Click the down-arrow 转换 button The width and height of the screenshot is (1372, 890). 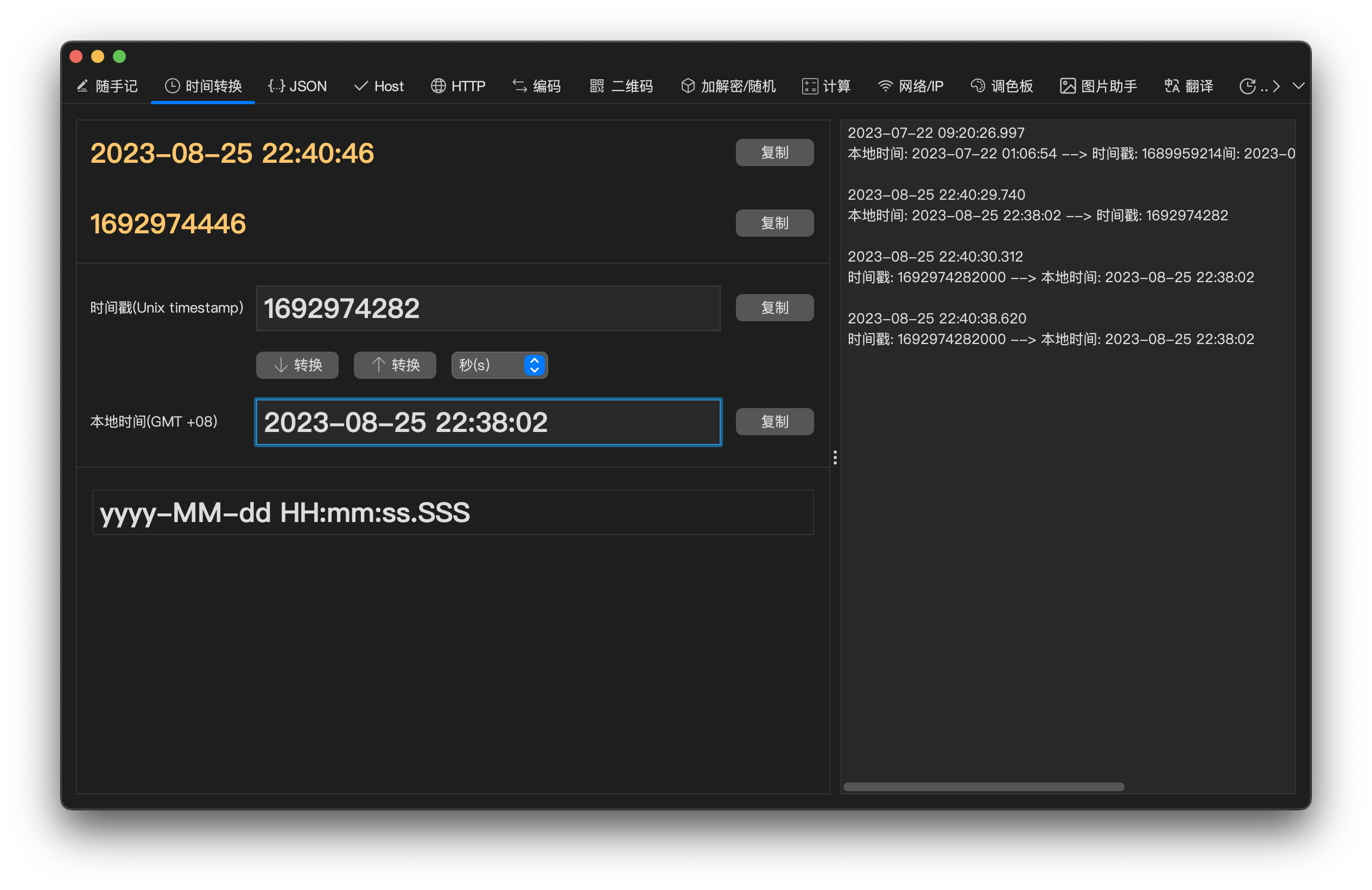pos(297,365)
